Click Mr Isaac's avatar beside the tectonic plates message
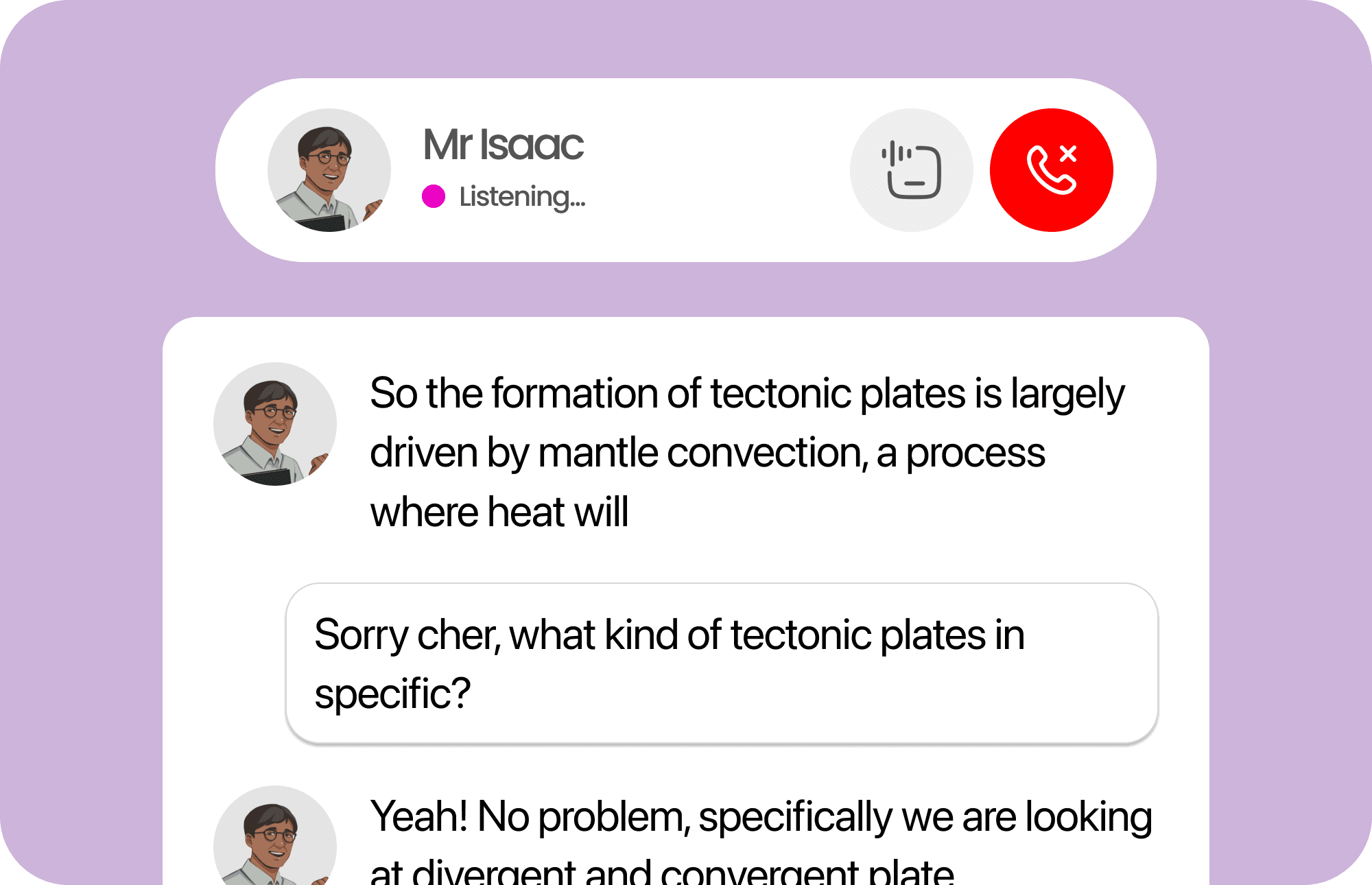Viewport: 1372px width, 885px height. click(x=274, y=423)
